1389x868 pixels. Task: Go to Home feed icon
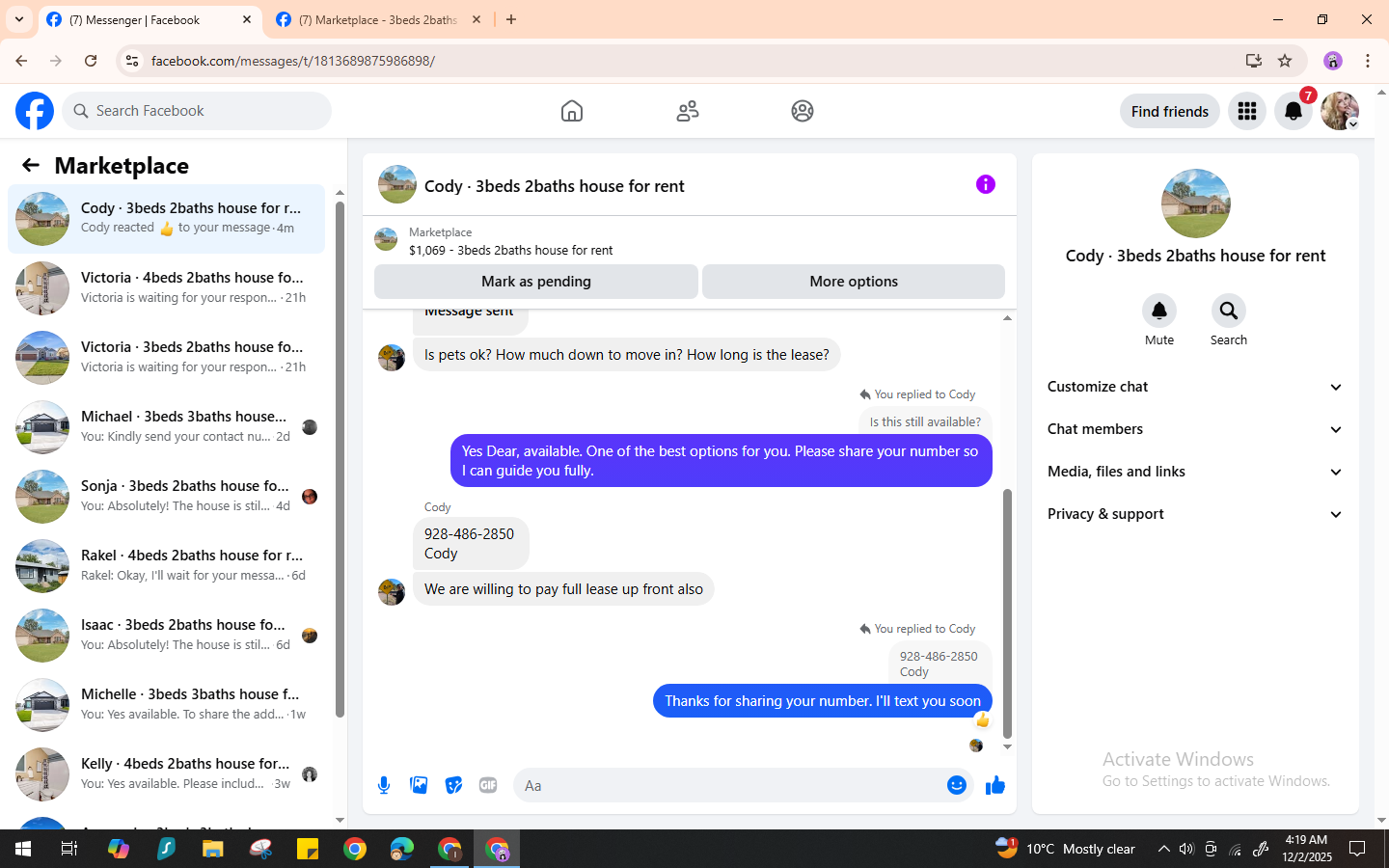pos(572,111)
